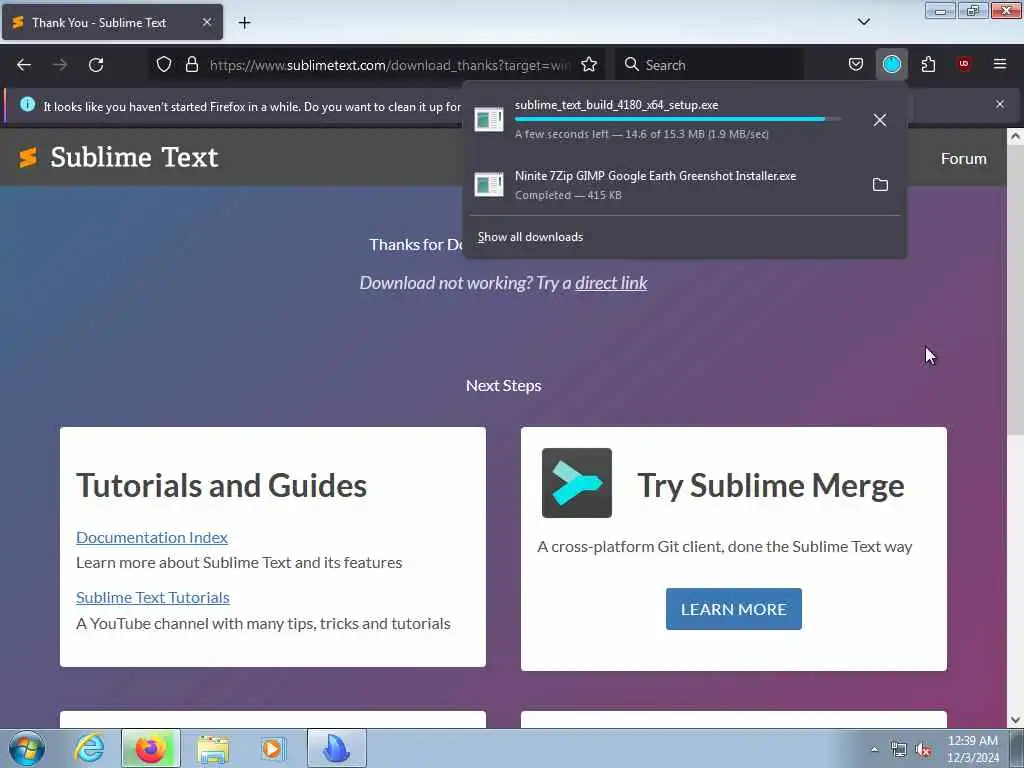Click the Ninite installer file icon
The width and height of the screenshot is (1024, 768).
(488, 185)
